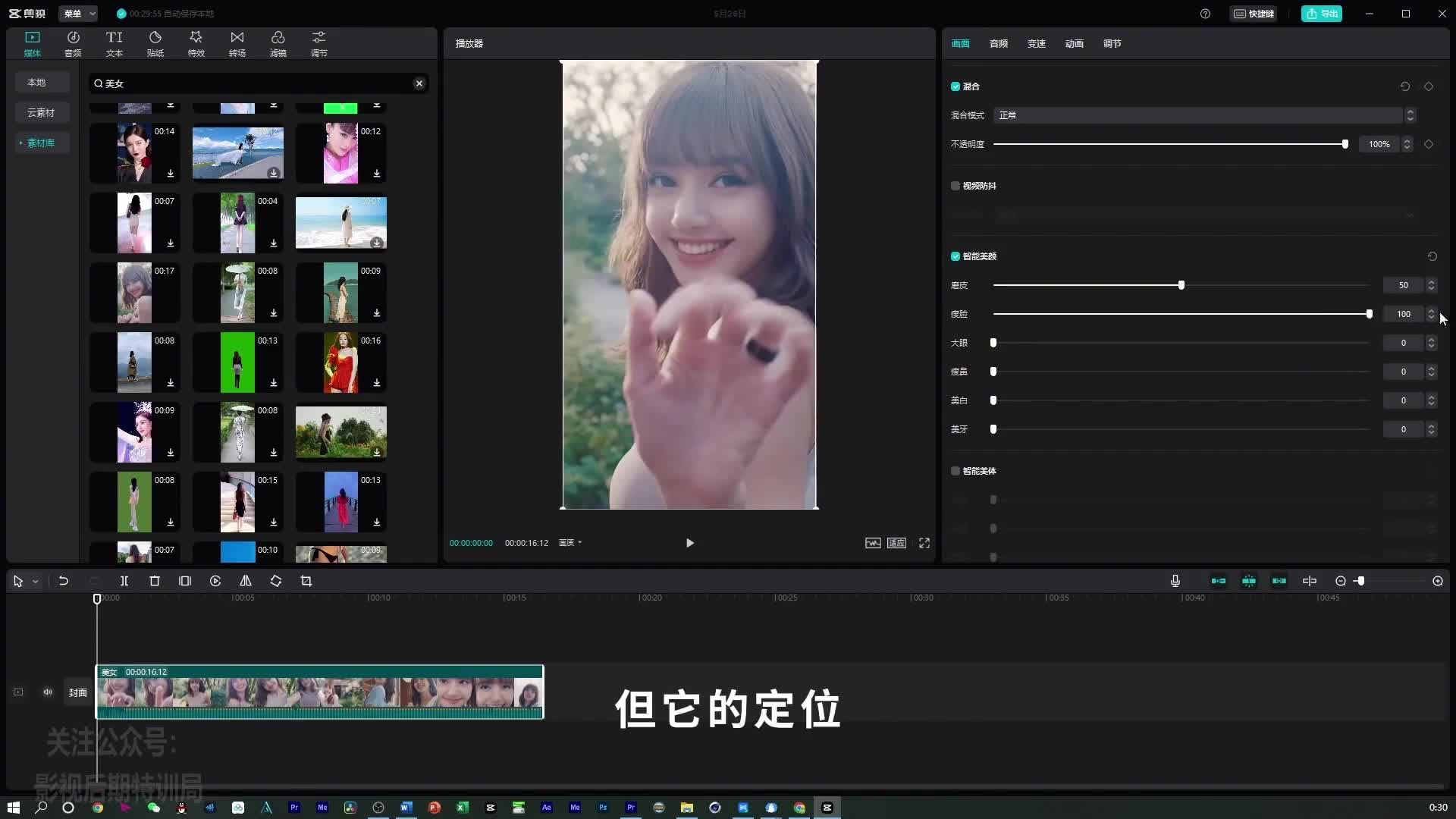Viewport: 1456px width, 819px height.
Task: Click the mirror flip icon in timeline toolbar
Action: pos(246,581)
